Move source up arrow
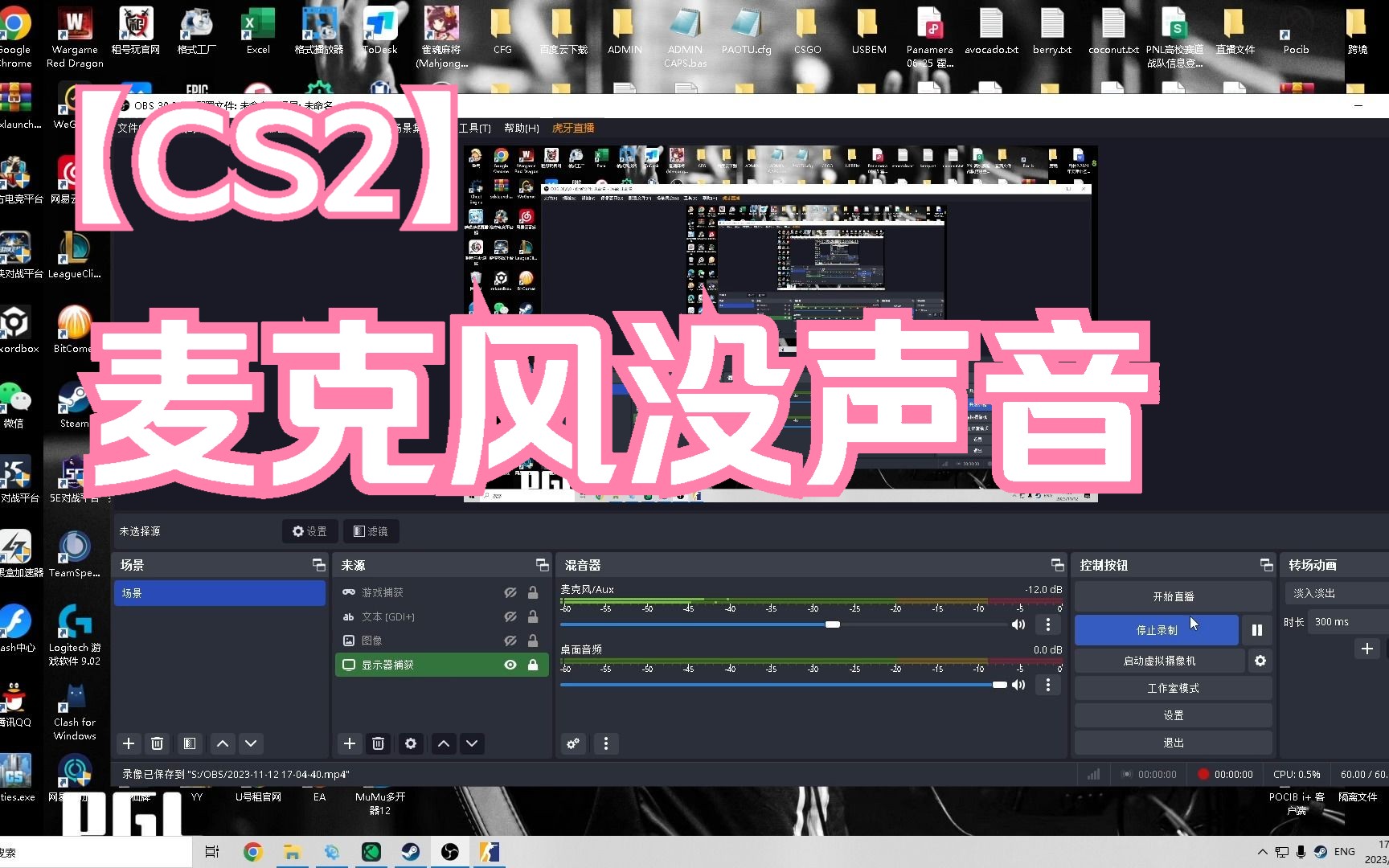The height and width of the screenshot is (868, 1389). pos(444,743)
